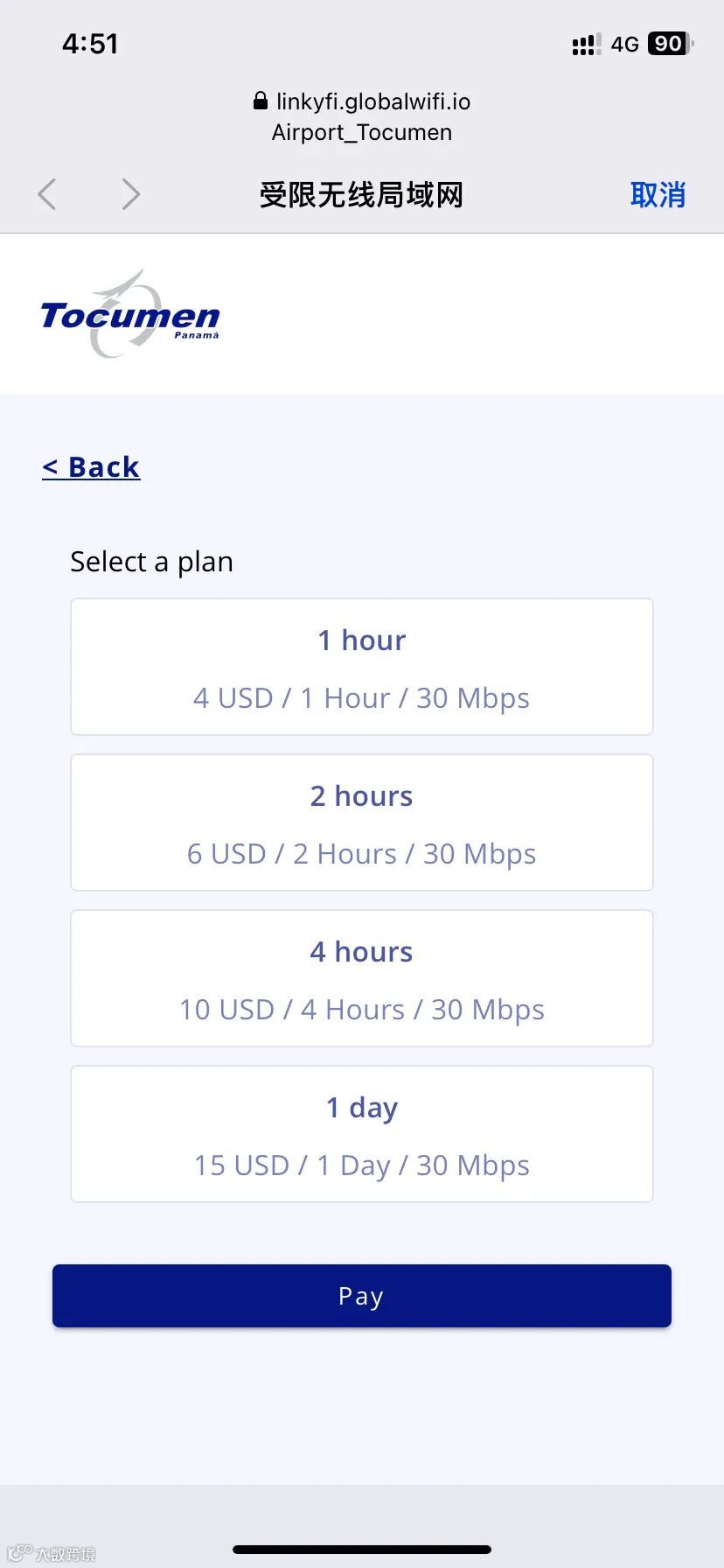Choose the '4 USD / 1 Hour / 30 Mbps' option

pos(362,698)
